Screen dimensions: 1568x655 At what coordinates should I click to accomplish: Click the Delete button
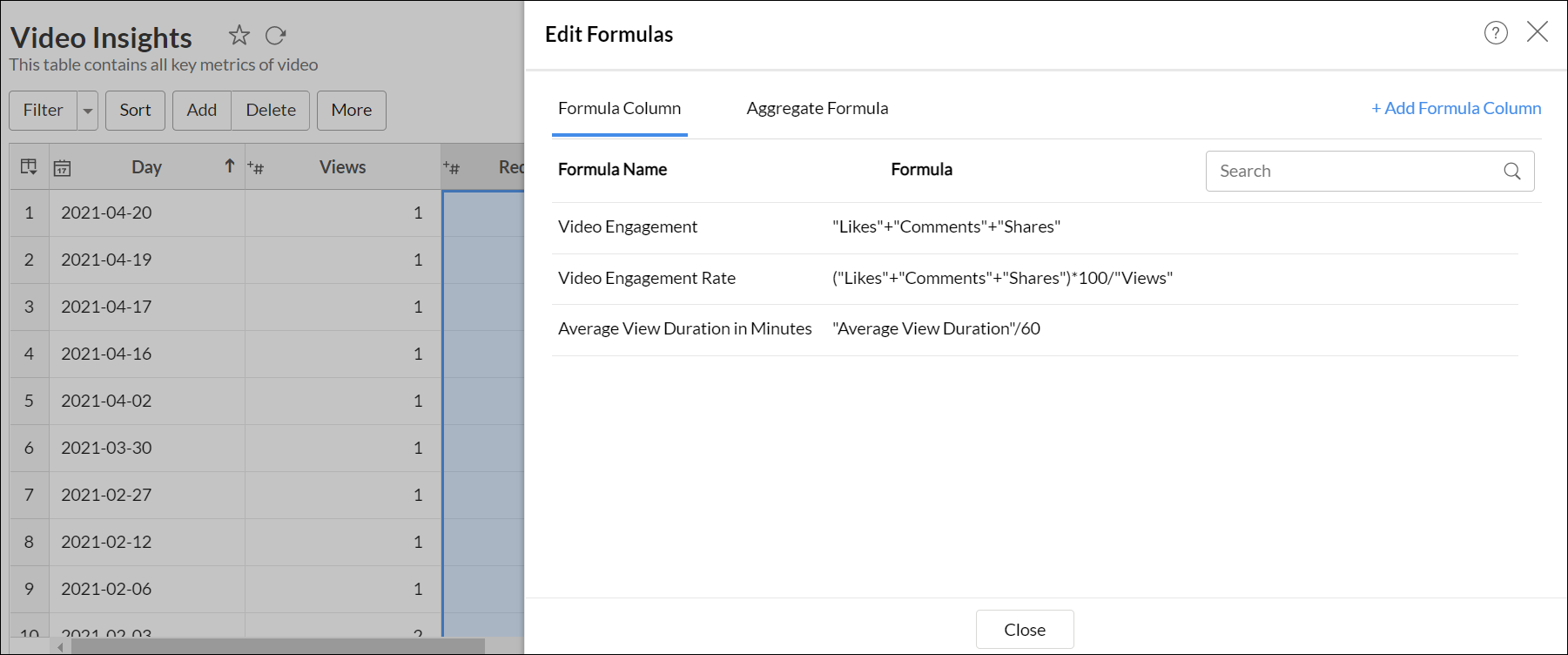tap(270, 111)
